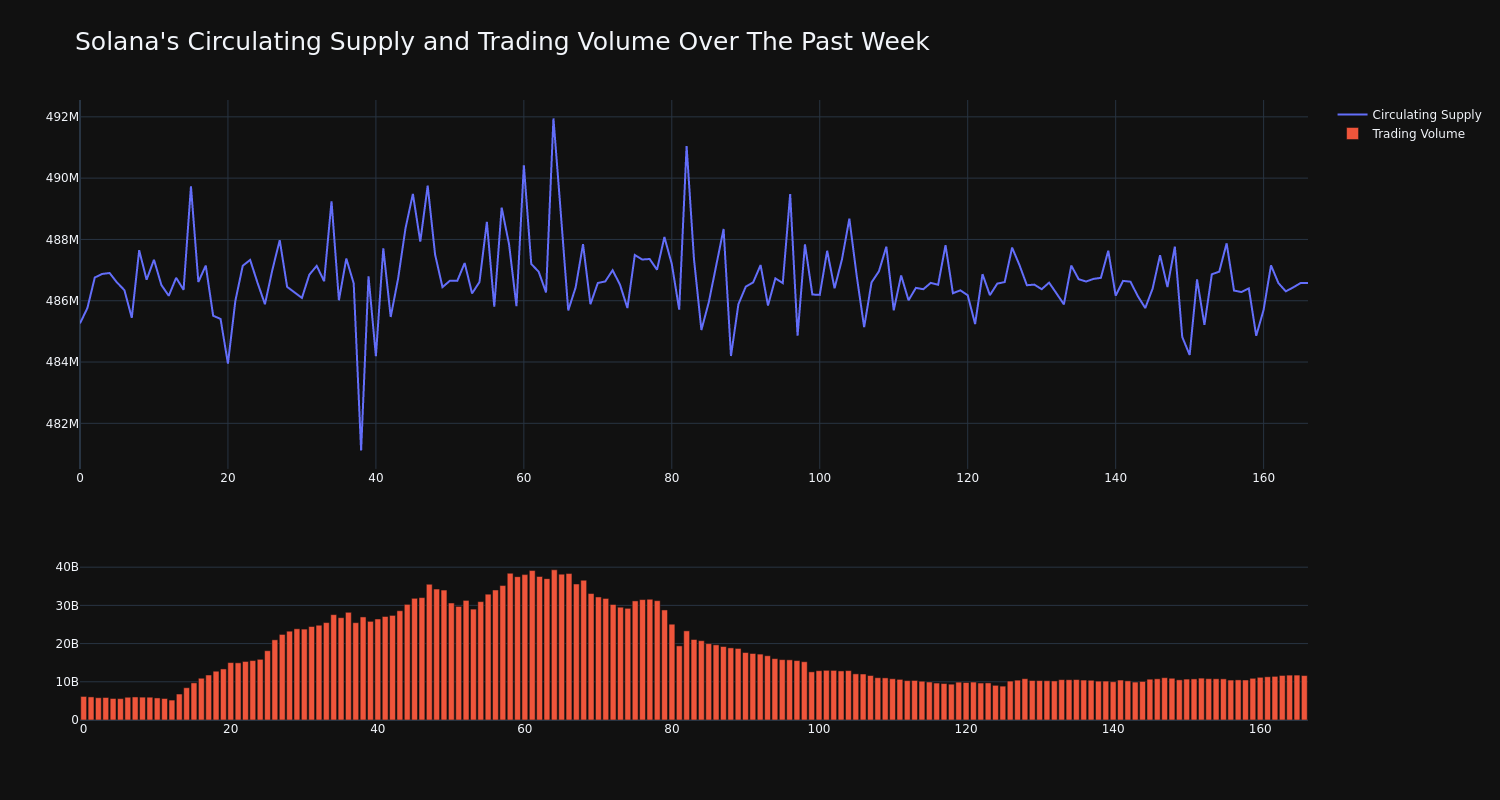Click the 482M y-axis tick label

coord(62,424)
